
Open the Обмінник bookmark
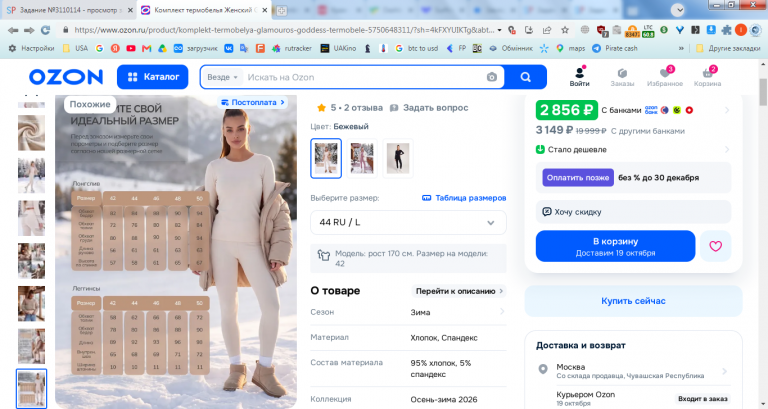[511, 48]
